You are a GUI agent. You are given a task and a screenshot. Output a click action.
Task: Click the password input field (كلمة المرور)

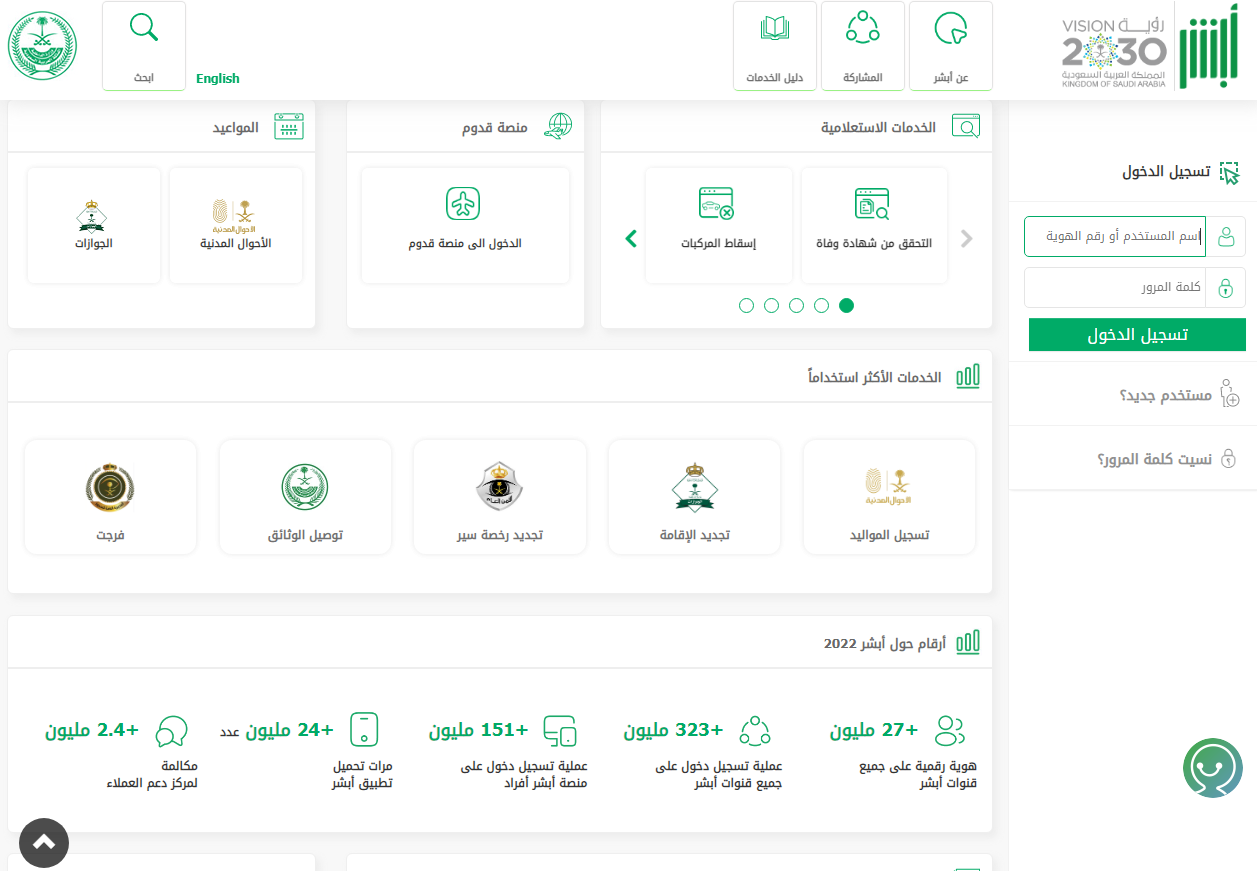(1114, 288)
